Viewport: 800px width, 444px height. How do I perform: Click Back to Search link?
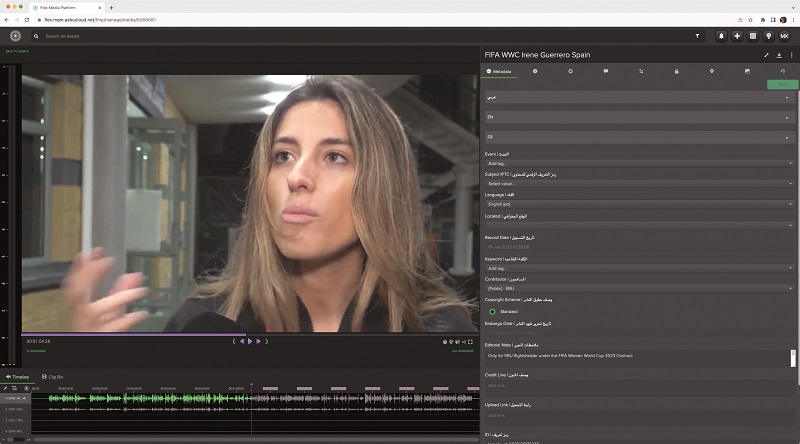coord(17,52)
